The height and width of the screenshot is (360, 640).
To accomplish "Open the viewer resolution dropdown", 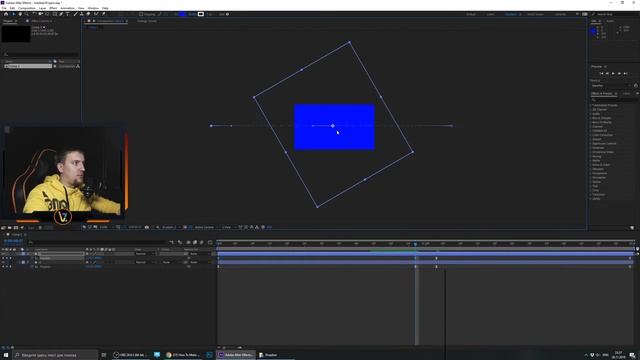I will (170, 227).
